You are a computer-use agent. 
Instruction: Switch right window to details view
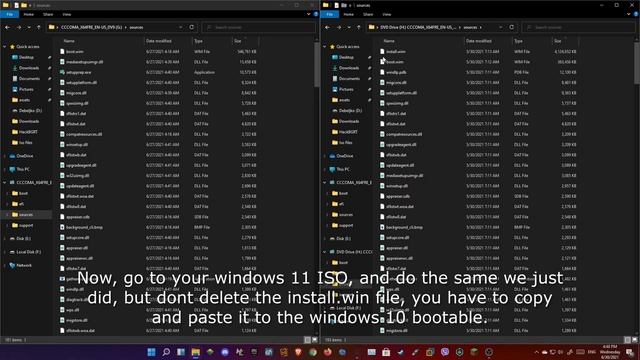(x=628, y=340)
